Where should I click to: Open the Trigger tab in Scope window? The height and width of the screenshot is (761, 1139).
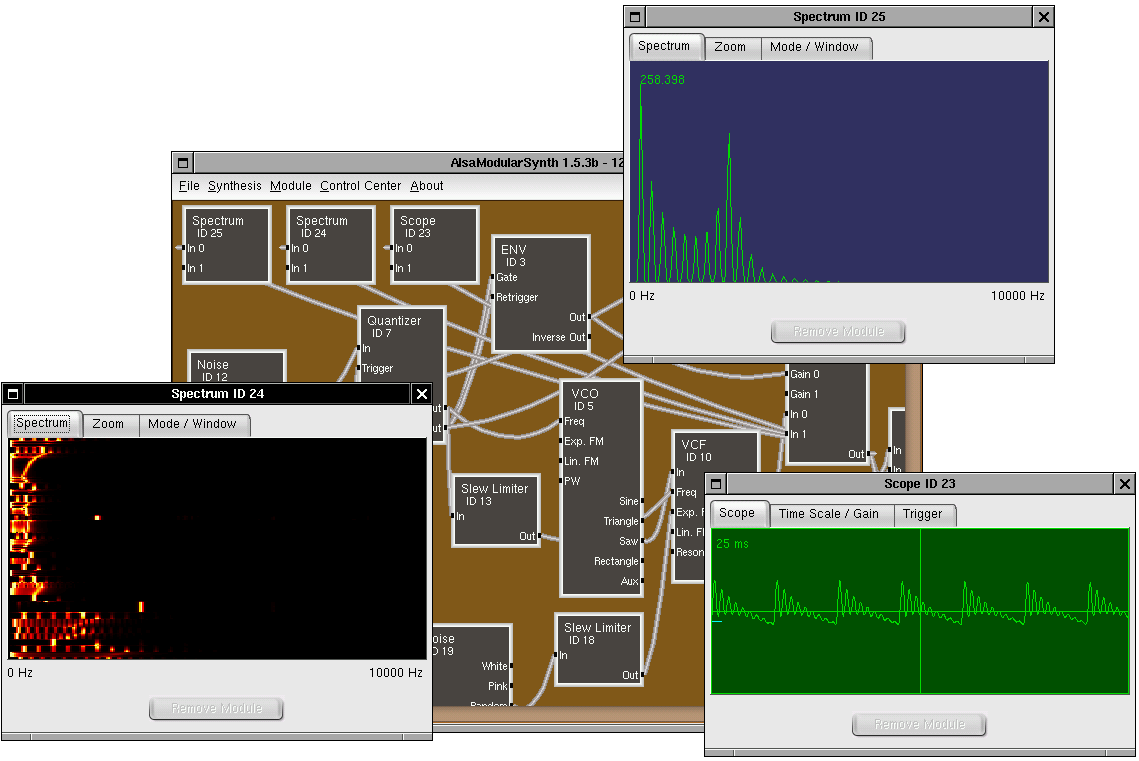pos(922,514)
